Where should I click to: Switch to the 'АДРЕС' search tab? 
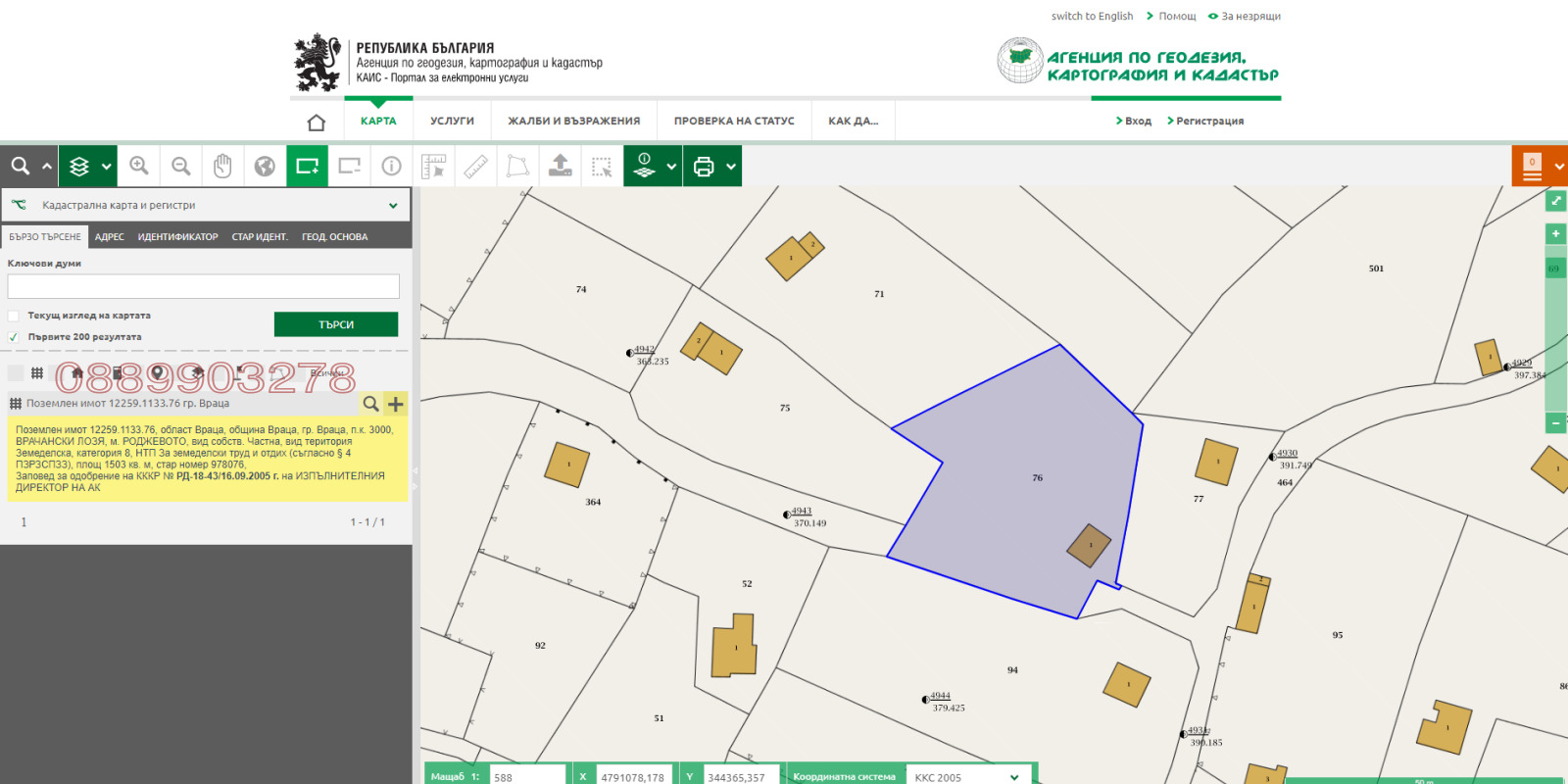[110, 237]
